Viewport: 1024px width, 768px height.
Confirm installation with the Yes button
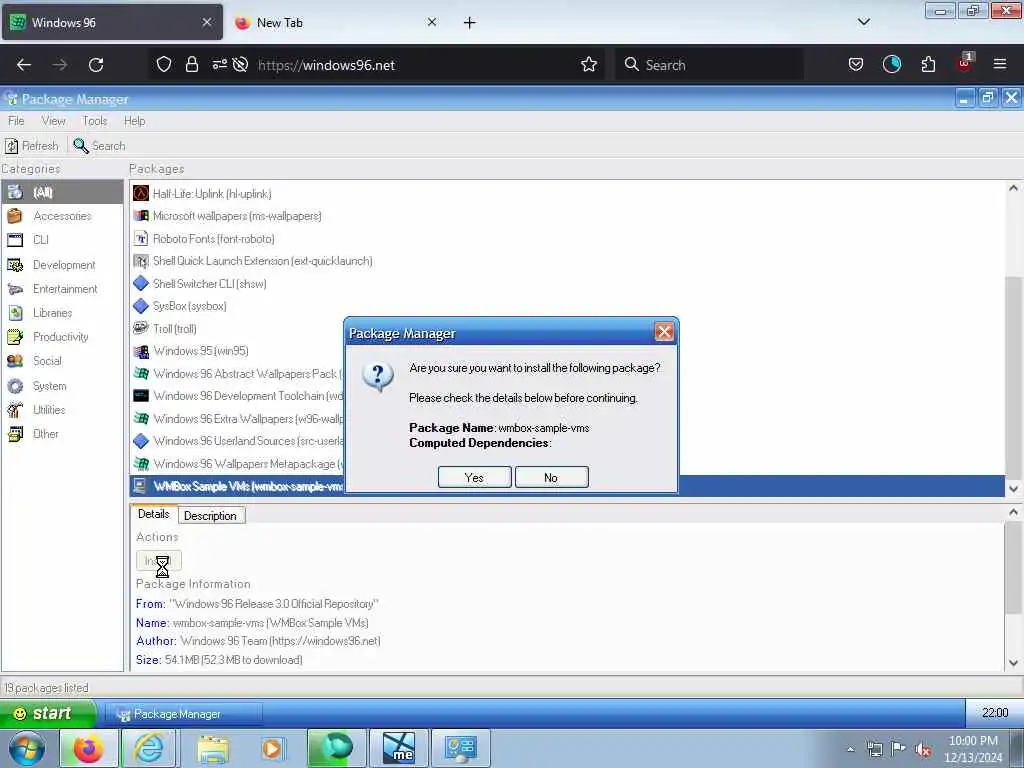click(x=474, y=477)
